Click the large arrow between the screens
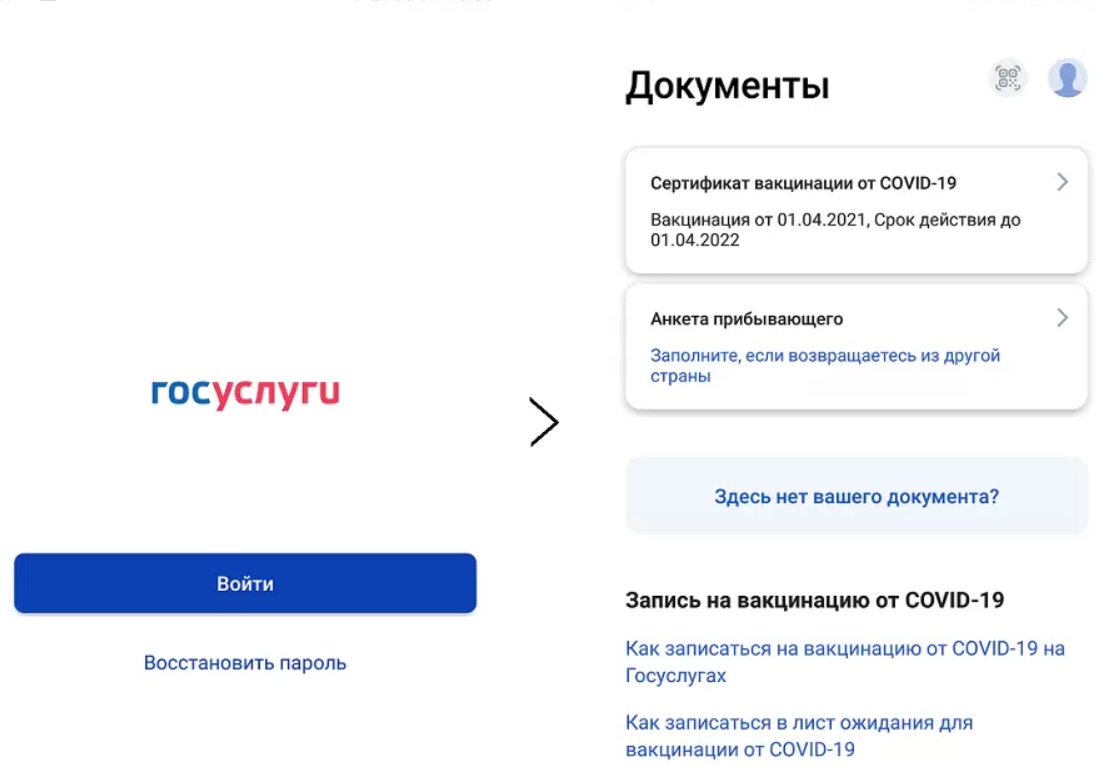Image resolution: width=1113 pixels, height=773 pixels. tap(544, 422)
